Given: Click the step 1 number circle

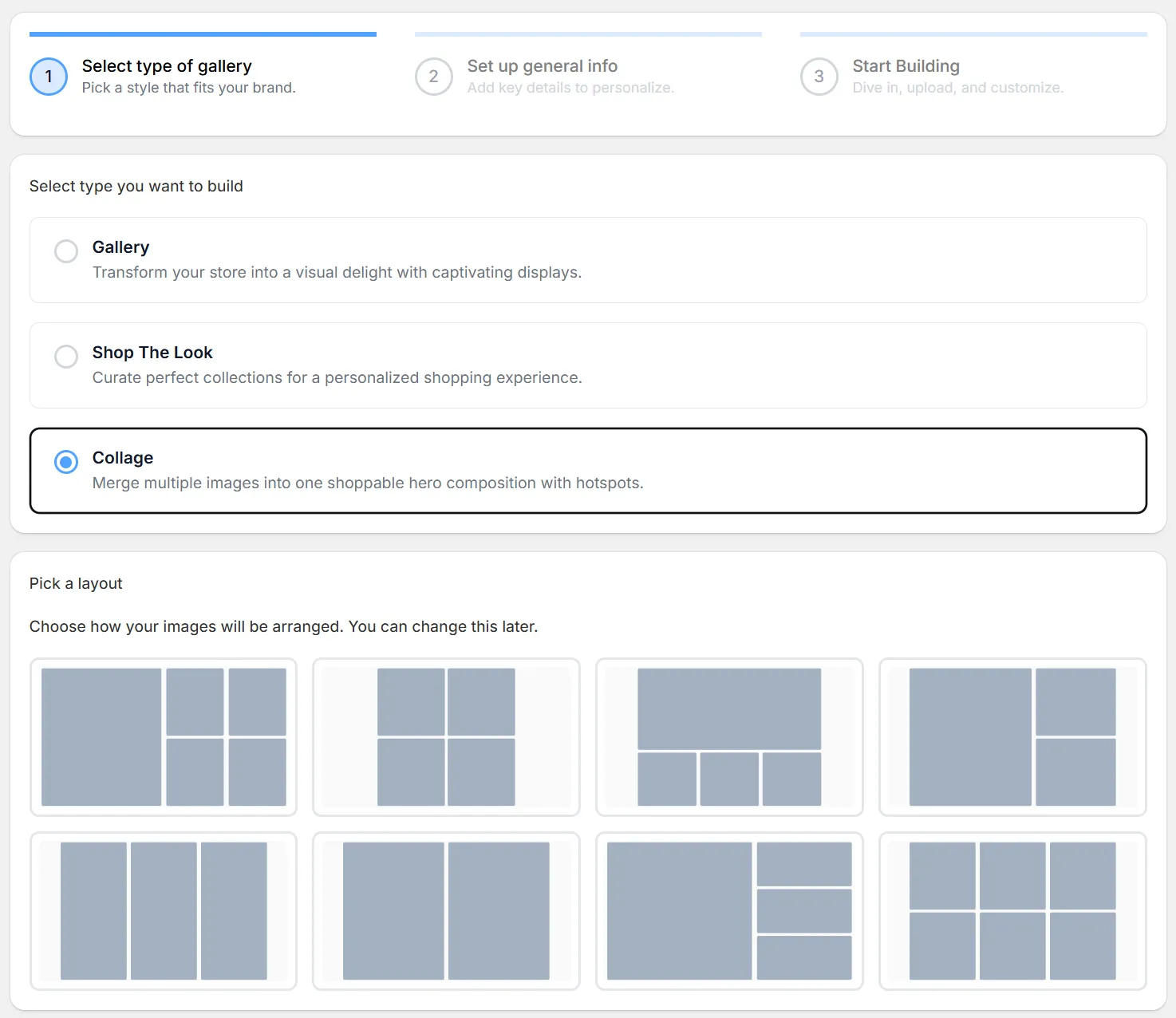Looking at the screenshot, I should pos(49,77).
